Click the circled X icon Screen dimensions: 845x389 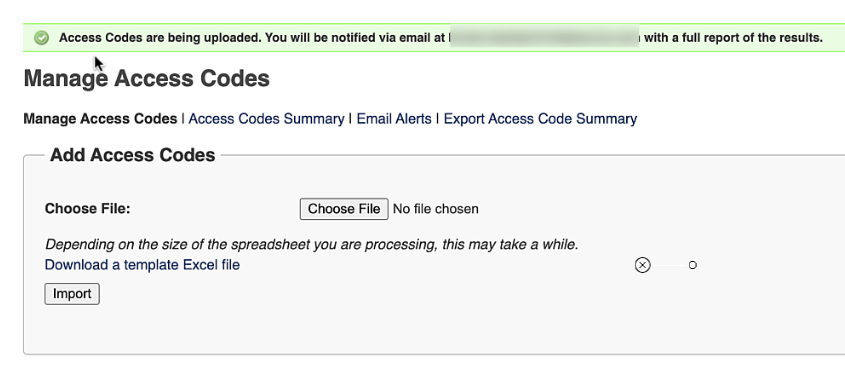pos(642,265)
